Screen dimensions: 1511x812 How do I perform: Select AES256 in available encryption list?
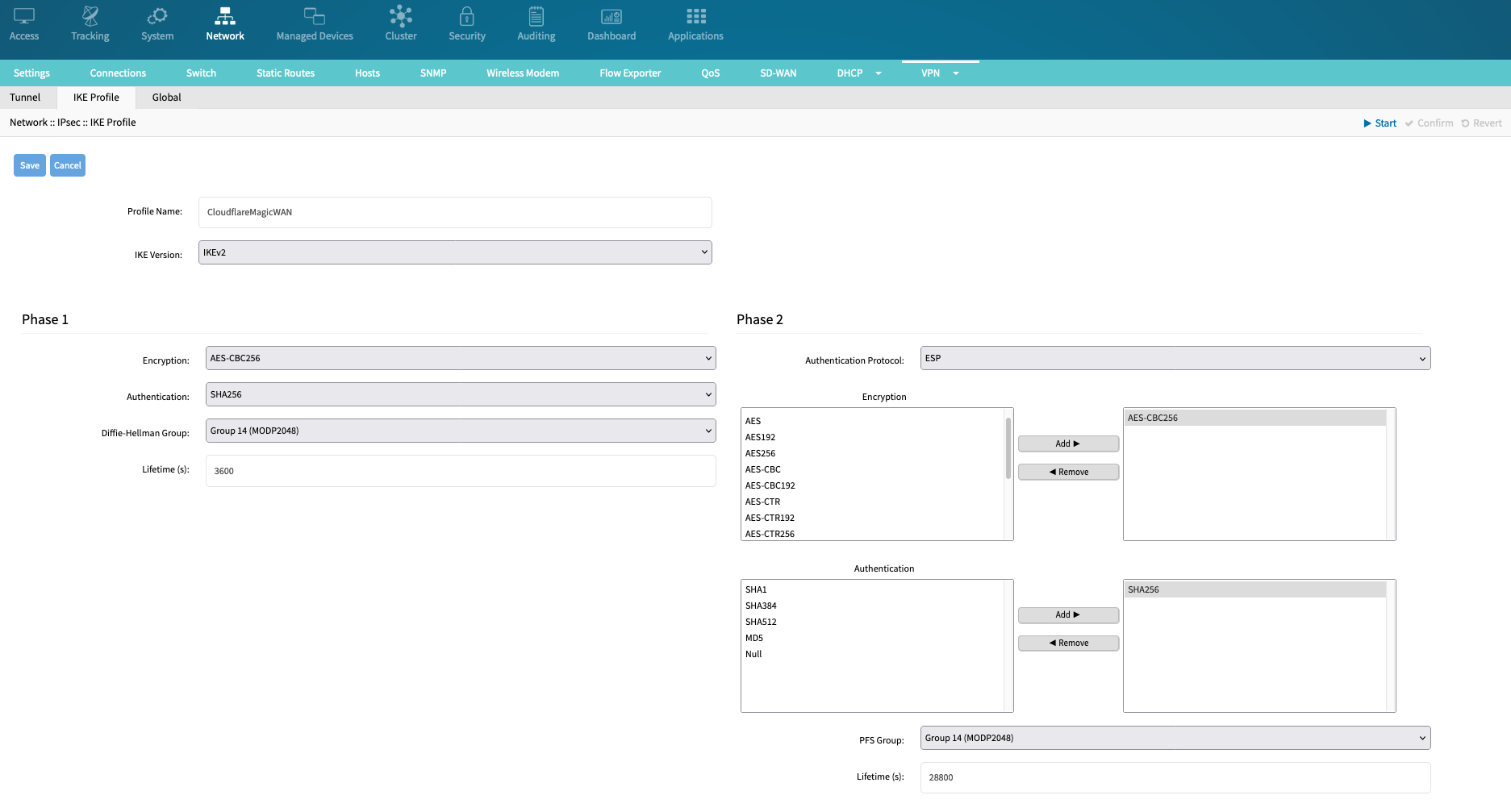(872, 453)
